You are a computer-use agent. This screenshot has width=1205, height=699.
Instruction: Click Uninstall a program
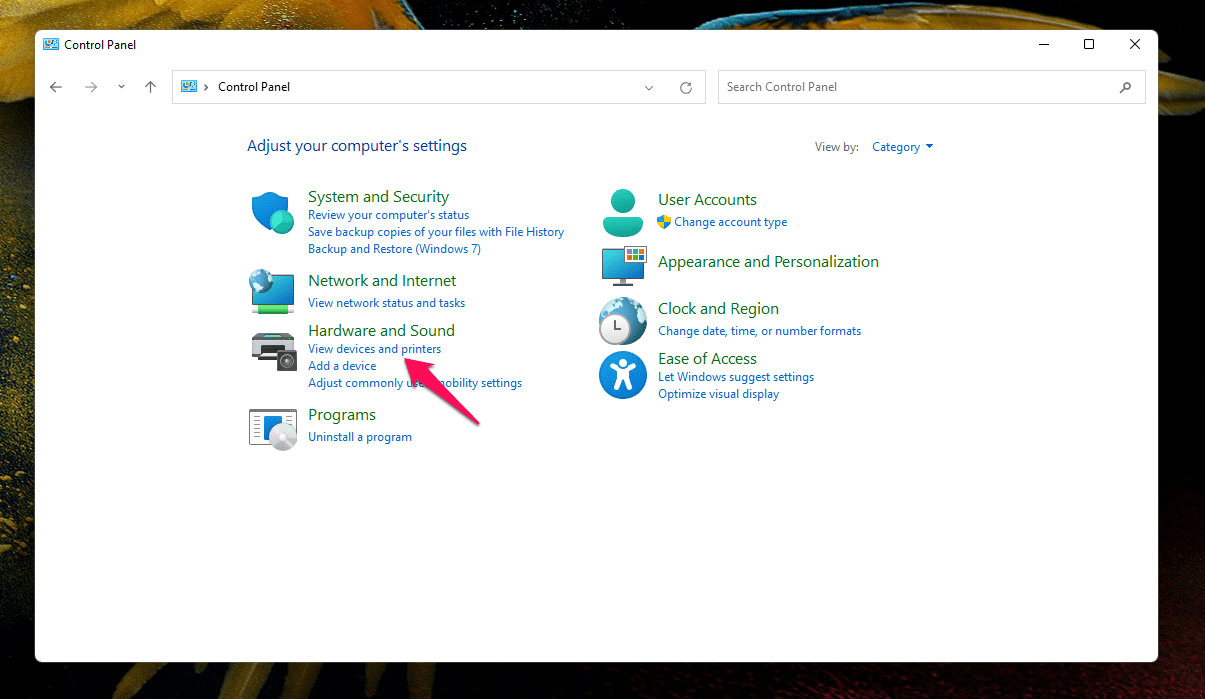(x=360, y=437)
